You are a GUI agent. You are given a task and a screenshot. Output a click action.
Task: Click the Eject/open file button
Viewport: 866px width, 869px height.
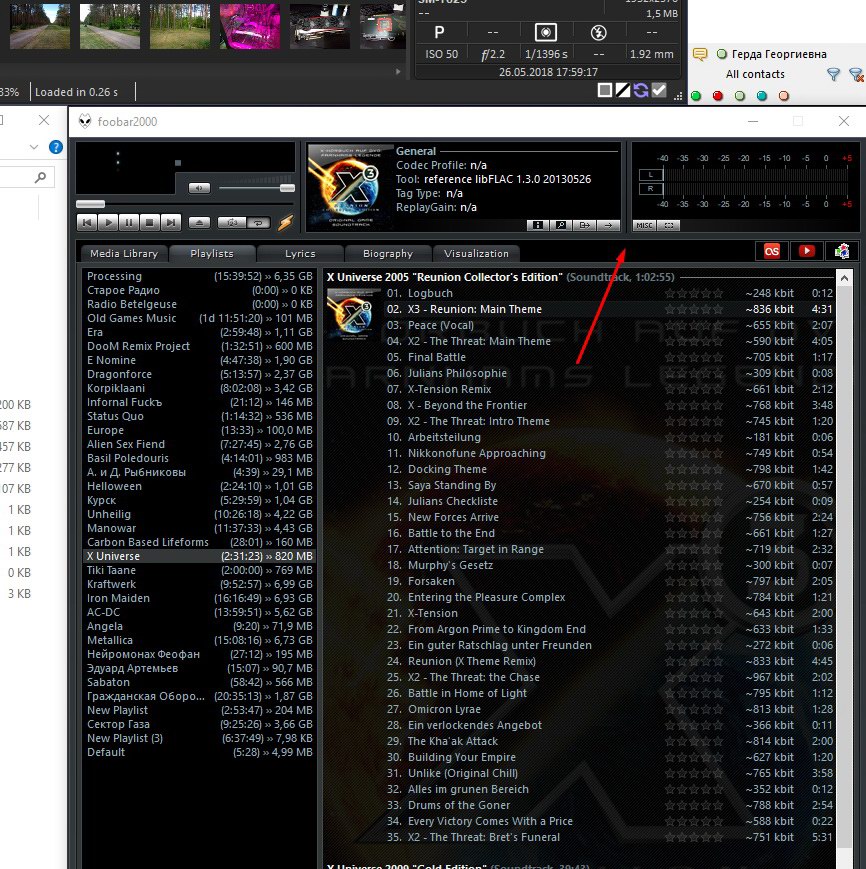(x=200, y=222)
